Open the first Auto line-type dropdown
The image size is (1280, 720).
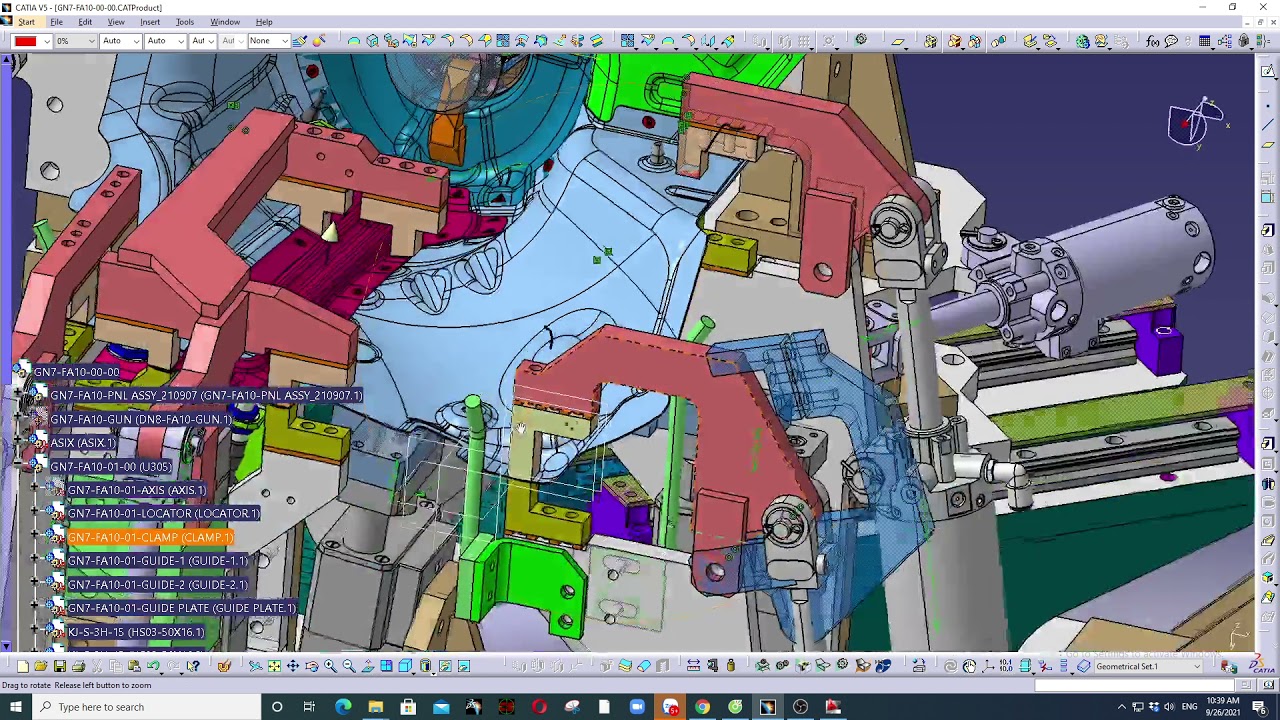click(x=136, y=41)
